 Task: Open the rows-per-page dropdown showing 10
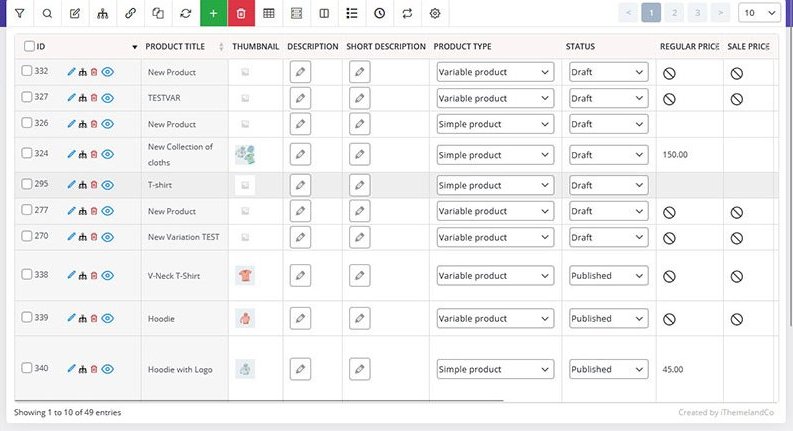[759, 13]
